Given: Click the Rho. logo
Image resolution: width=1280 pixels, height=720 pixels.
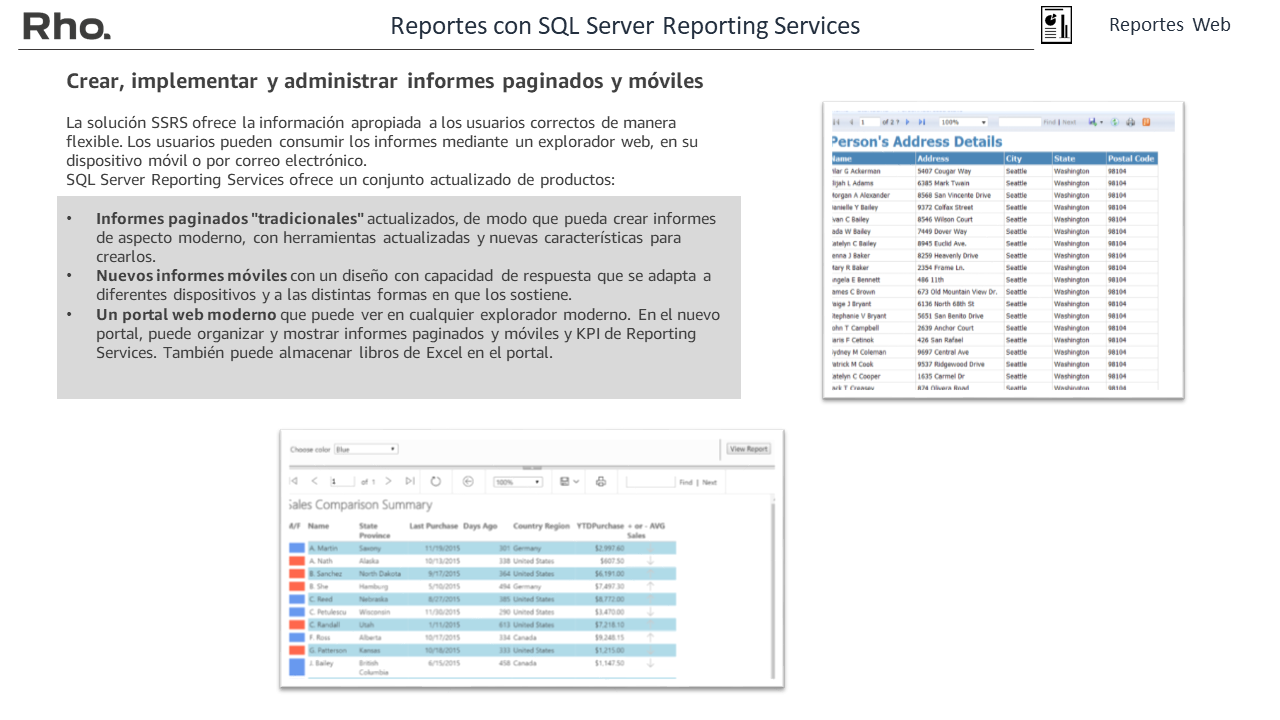Looking at the screenshot, I should 67,27.
